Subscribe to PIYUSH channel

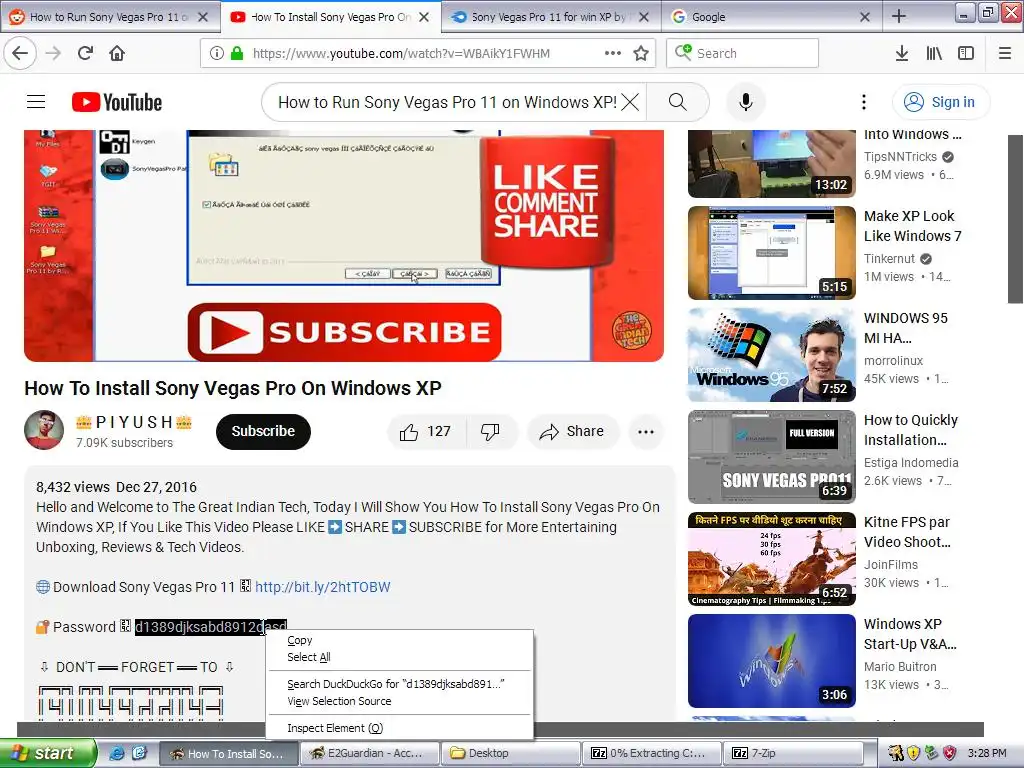(263, 432)
